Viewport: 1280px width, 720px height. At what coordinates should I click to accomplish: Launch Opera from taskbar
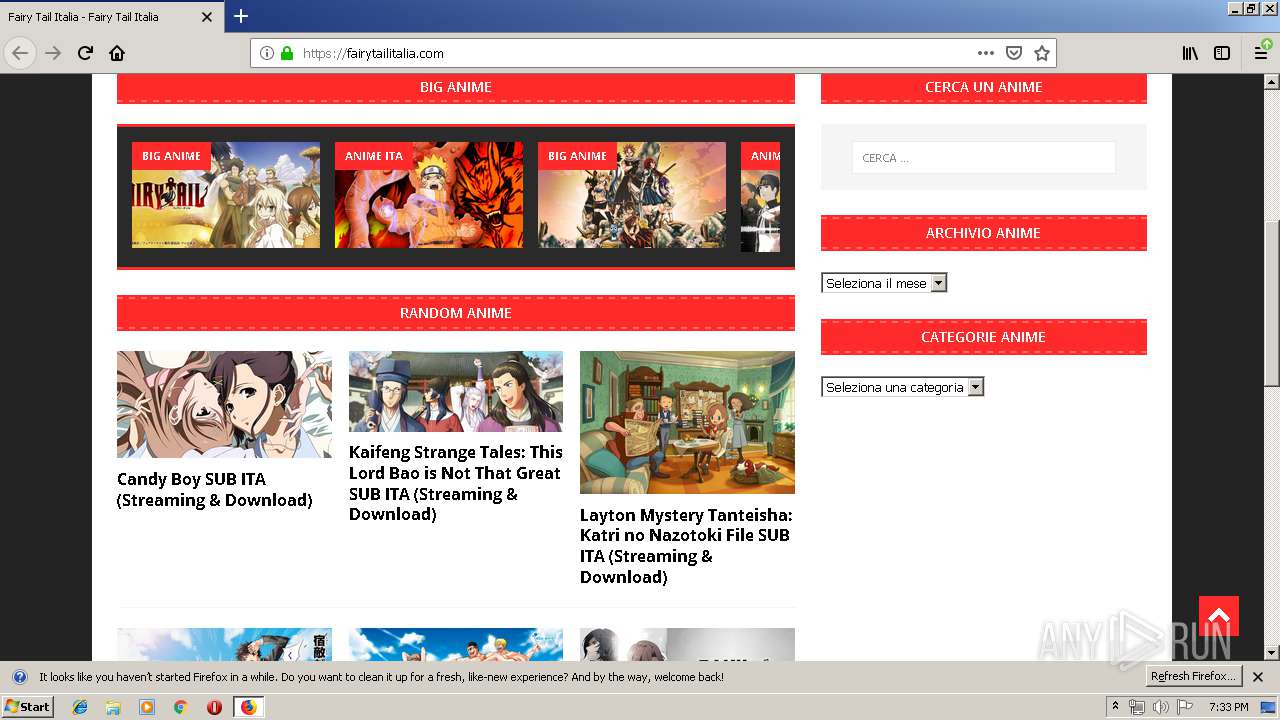(x=214, y=707)
